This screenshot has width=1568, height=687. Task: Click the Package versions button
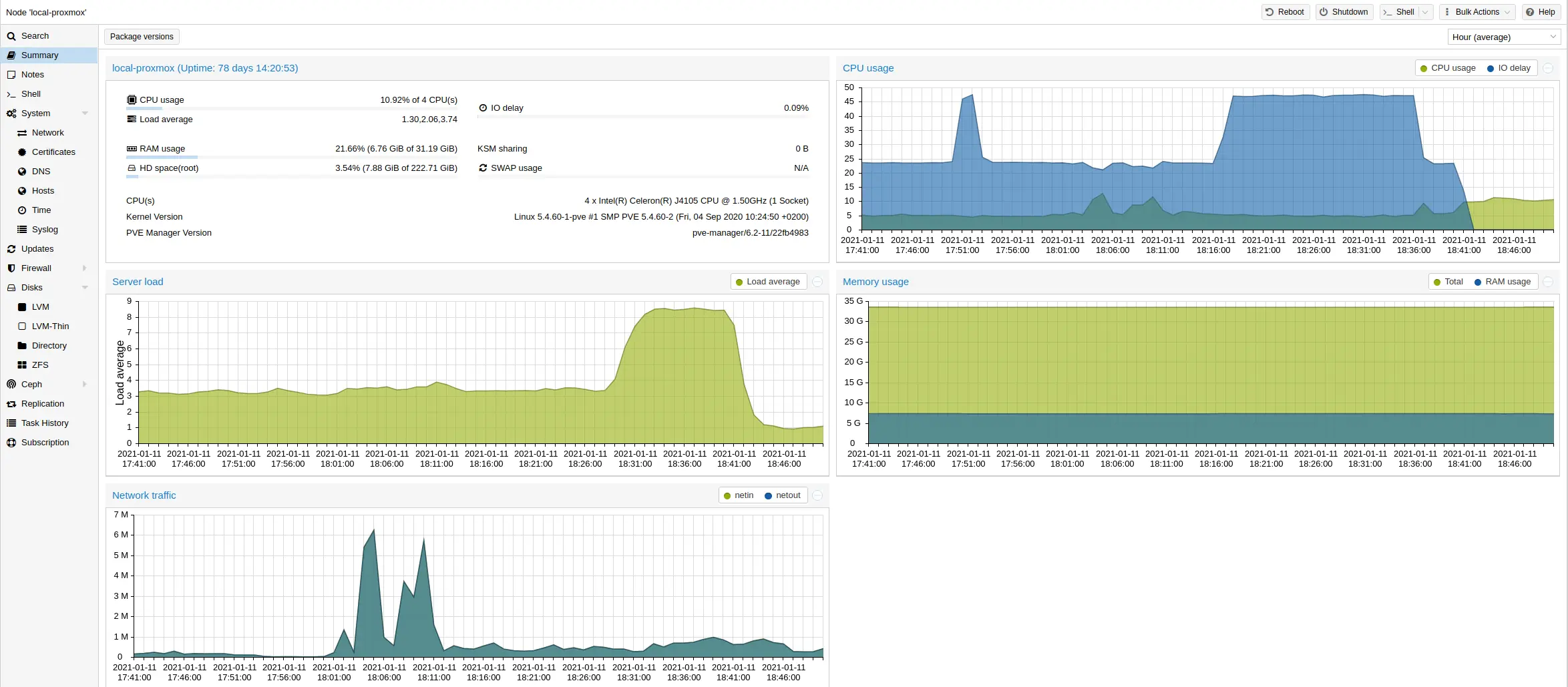(142, 37)
